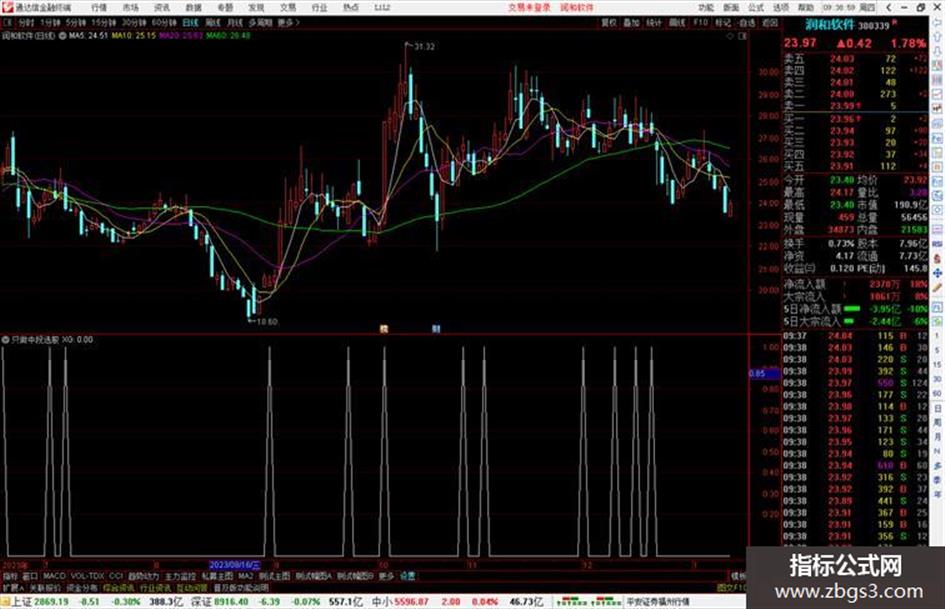Open the 综合资讯 tab
The width and height of the screenshot is (945, 609).
click(x=119, y=587)
